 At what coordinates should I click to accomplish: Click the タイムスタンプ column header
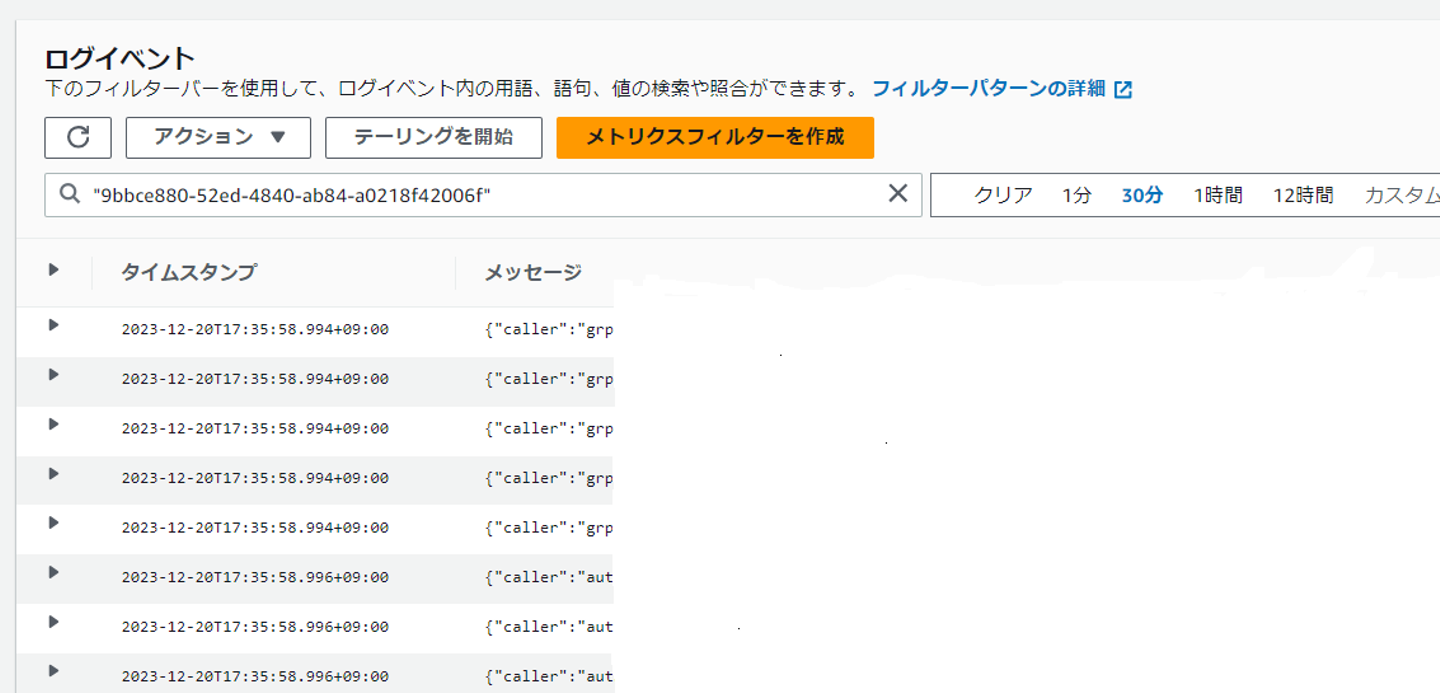189,272
